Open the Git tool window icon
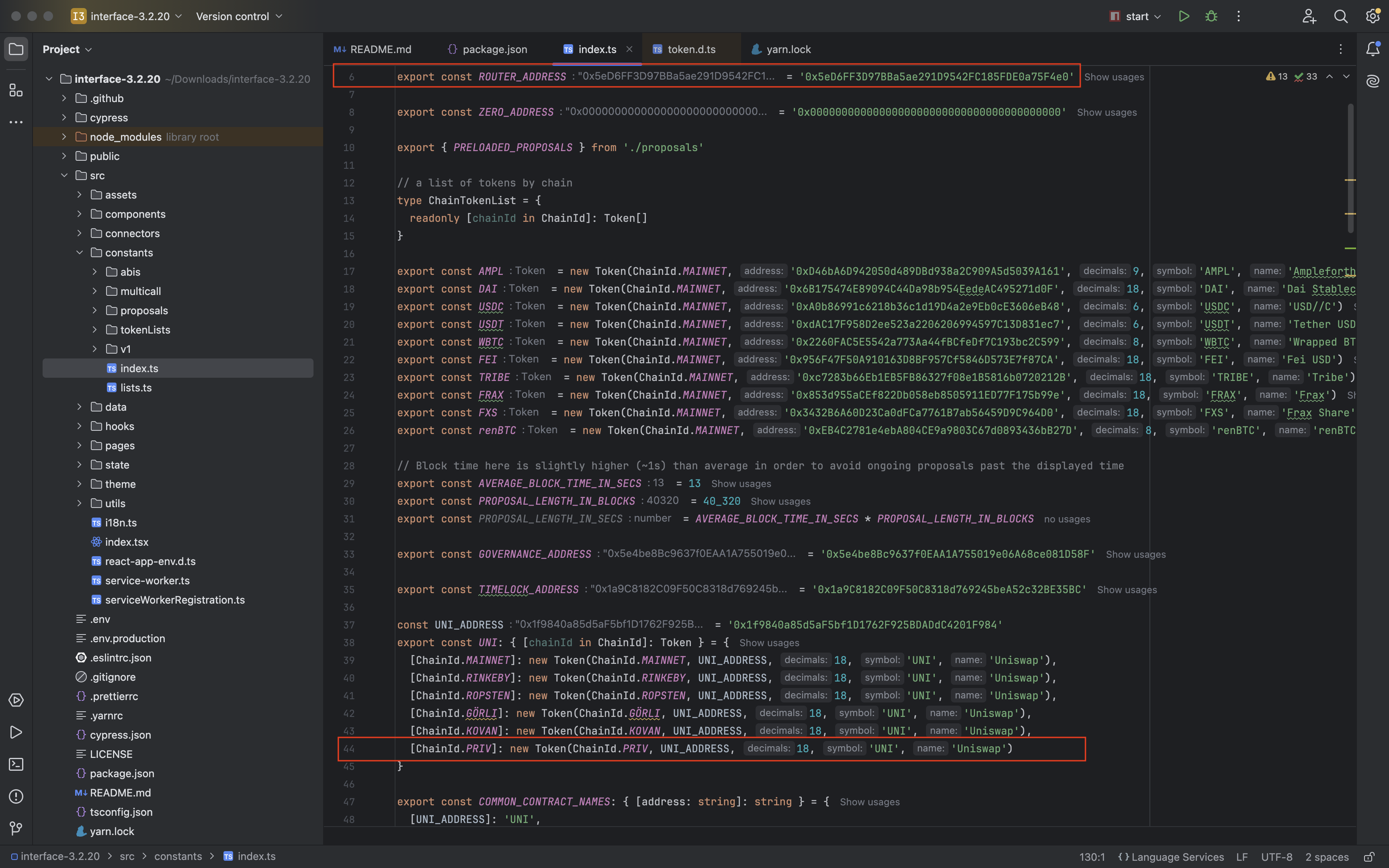Image resolution: width=1389 pixels, height=868 pixels. [16, 828]
